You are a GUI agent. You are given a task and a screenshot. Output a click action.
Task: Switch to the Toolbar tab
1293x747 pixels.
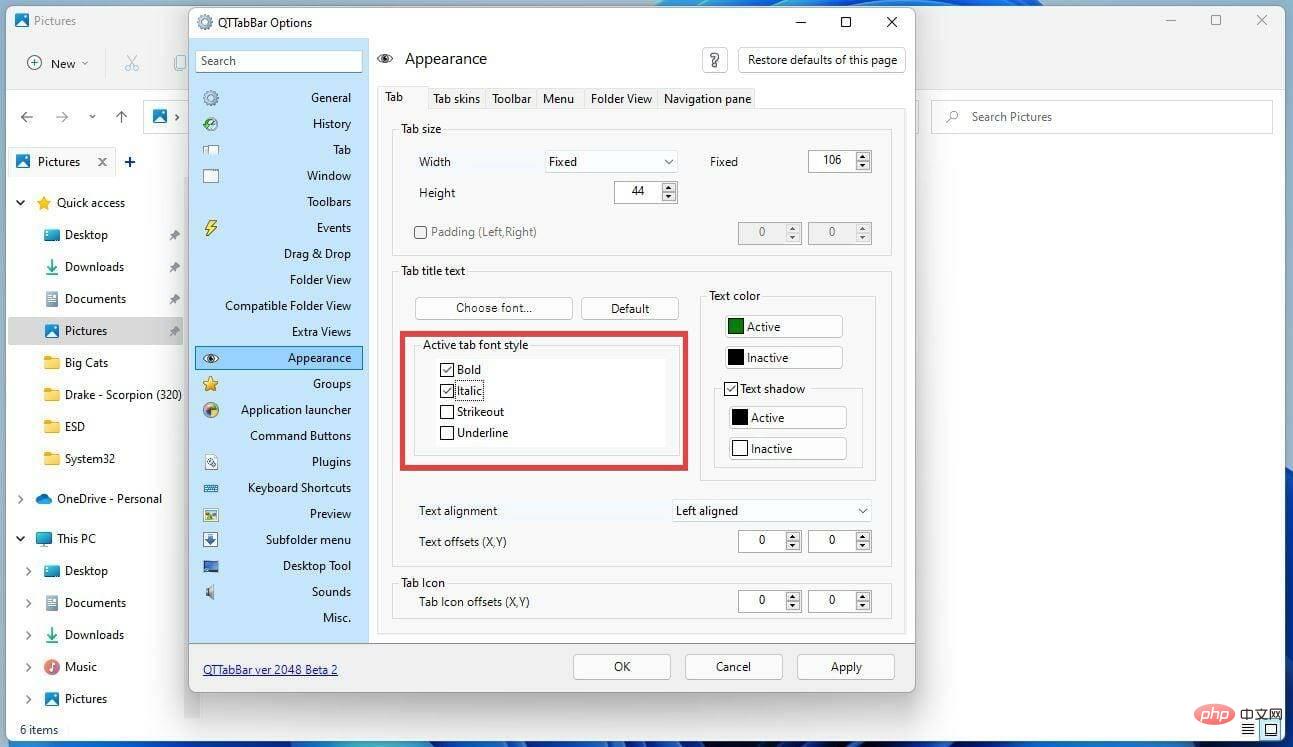click(x=511, y=99)
